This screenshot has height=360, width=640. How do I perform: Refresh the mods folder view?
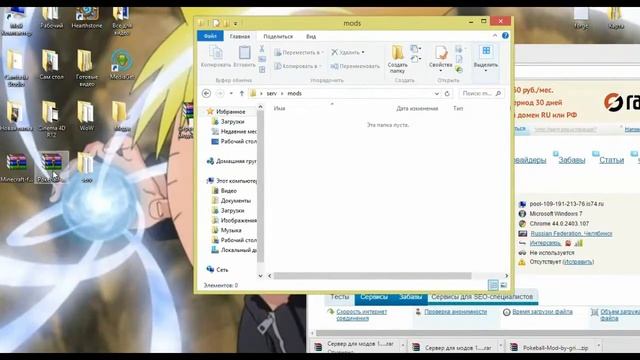447,93
